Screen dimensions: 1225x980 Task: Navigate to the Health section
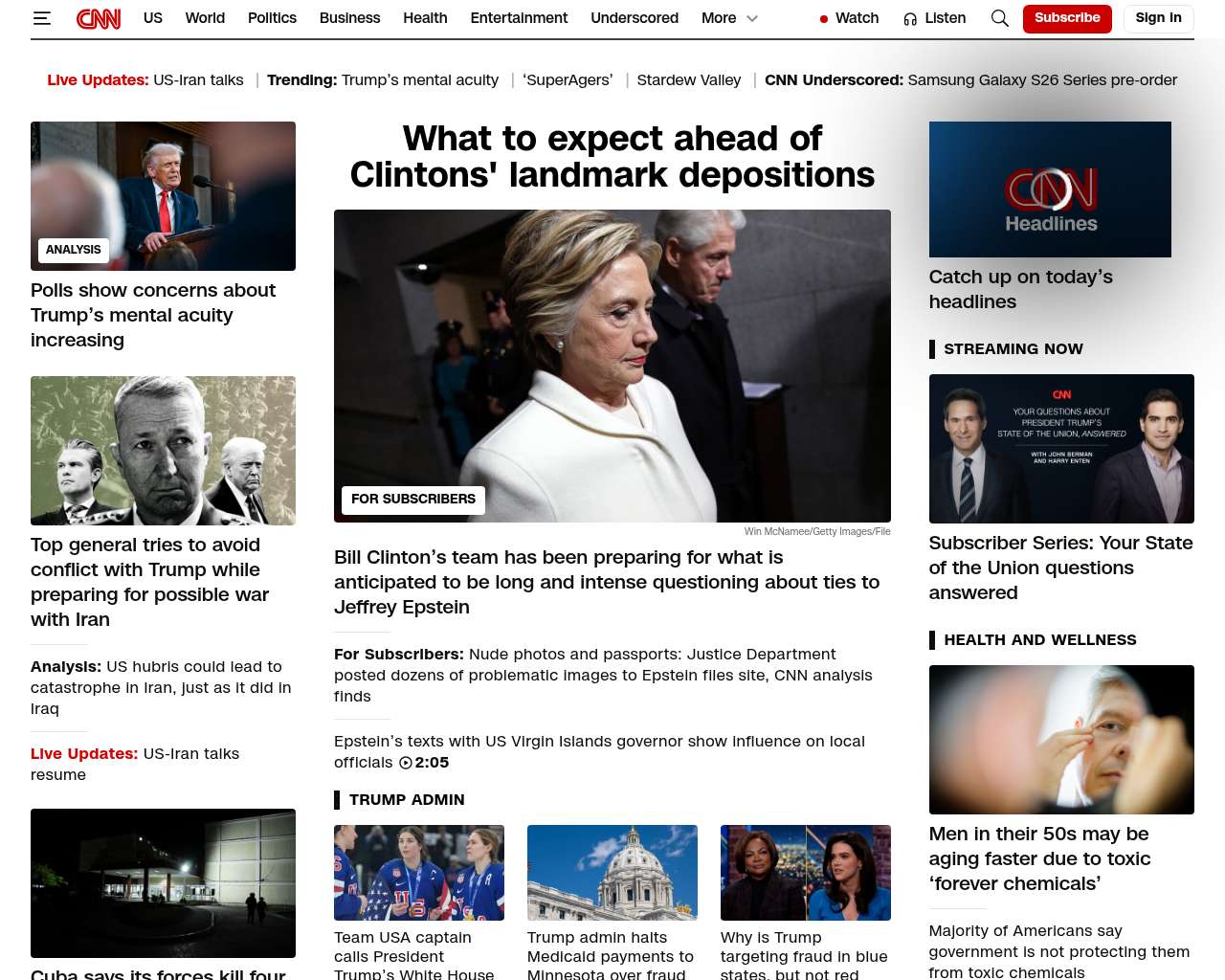pos(425,18)
